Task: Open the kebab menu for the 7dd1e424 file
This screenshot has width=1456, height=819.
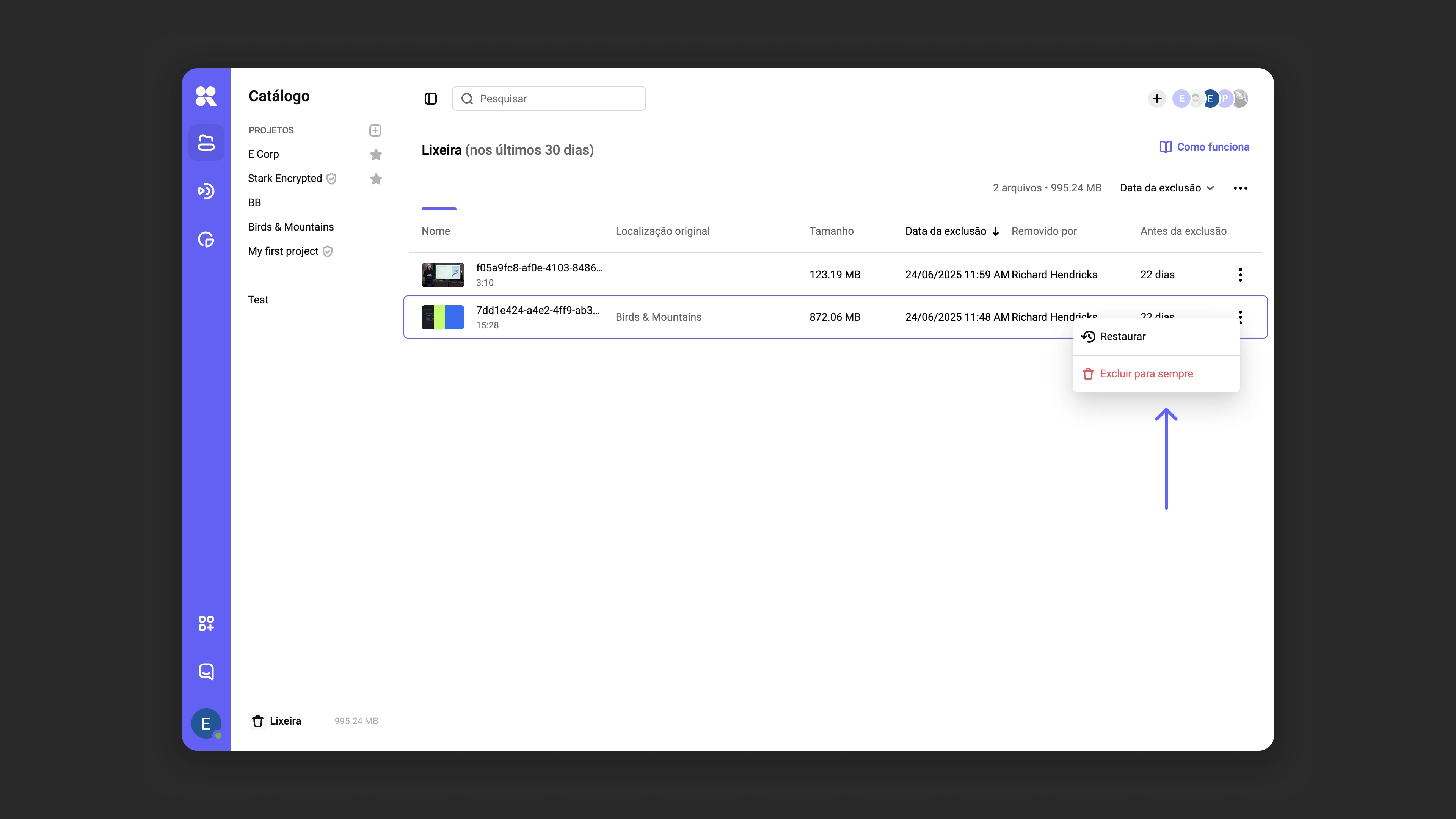Action: (x=1241, y=317)
